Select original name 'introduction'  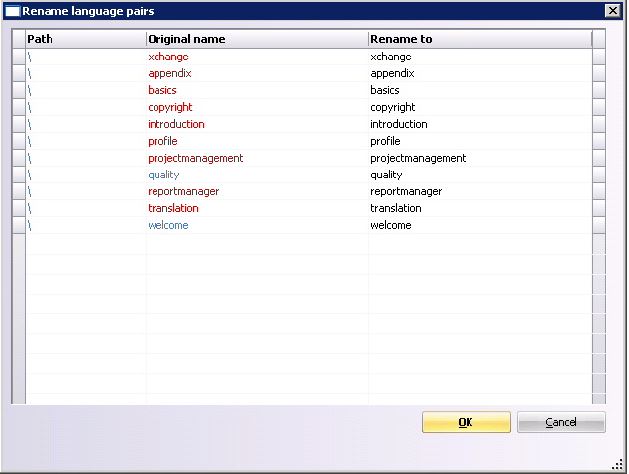pyautogui.click(x=176, y=124)
